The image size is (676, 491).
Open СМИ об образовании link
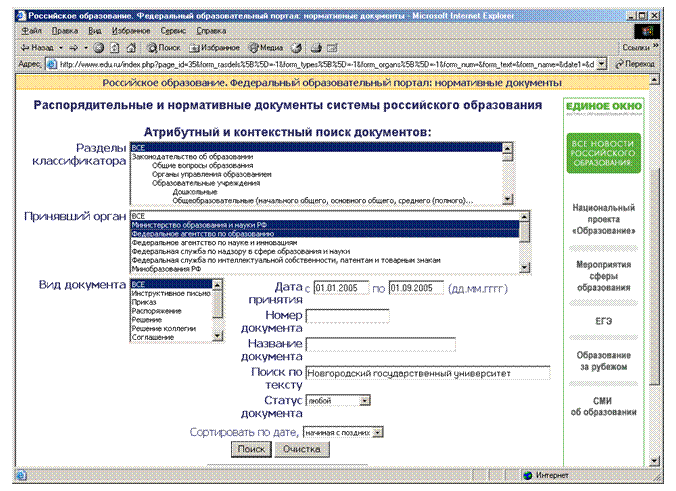603,407
